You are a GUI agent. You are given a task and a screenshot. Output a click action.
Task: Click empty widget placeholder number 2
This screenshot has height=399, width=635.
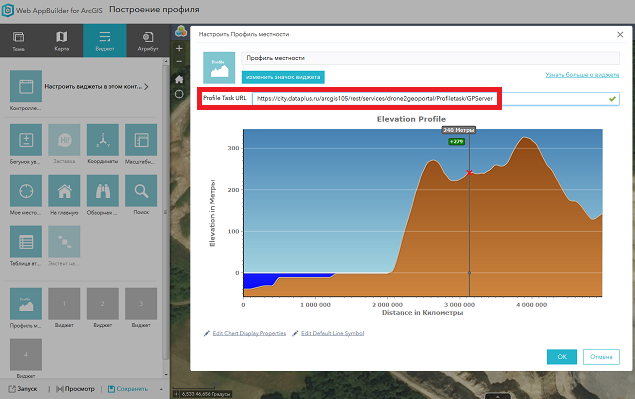(x=102, y=303)
